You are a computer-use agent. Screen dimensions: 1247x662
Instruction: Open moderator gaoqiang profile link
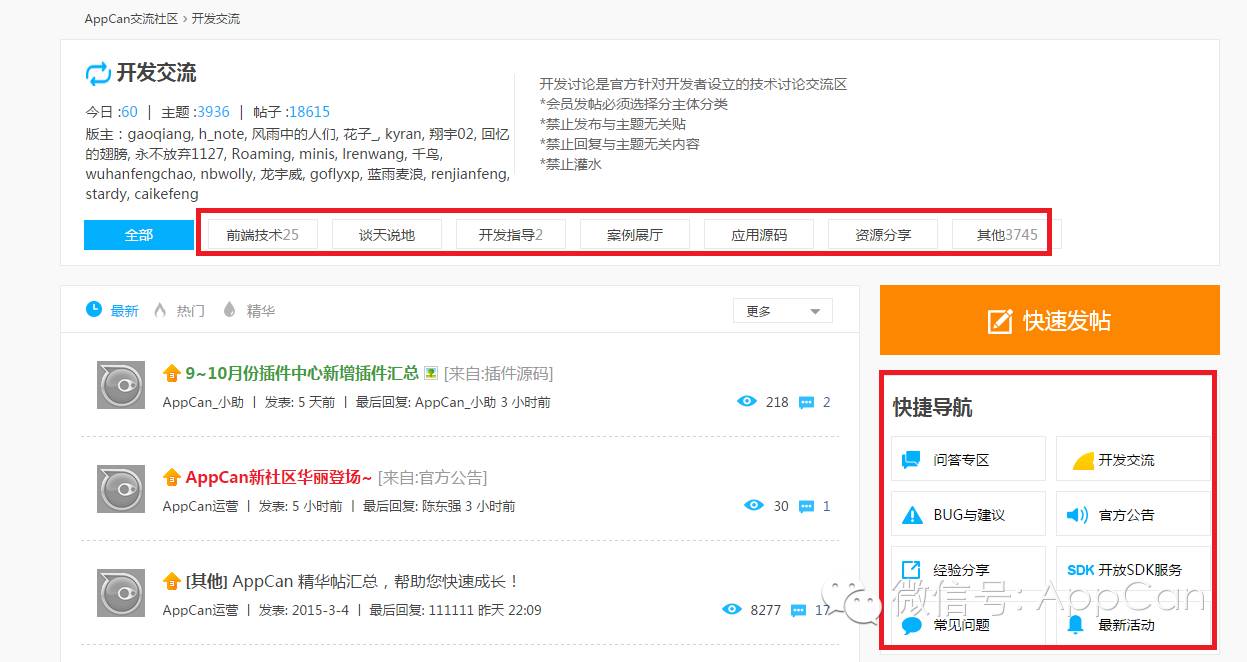click(x=158, y=134)
